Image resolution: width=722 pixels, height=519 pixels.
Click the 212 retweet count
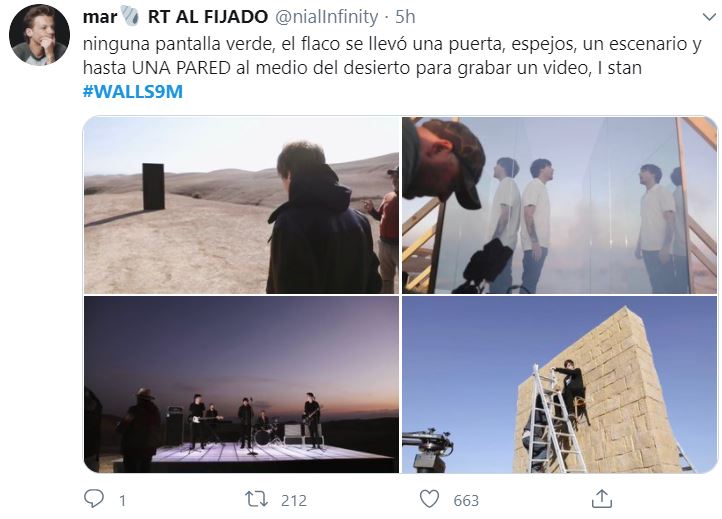(294, 500)
